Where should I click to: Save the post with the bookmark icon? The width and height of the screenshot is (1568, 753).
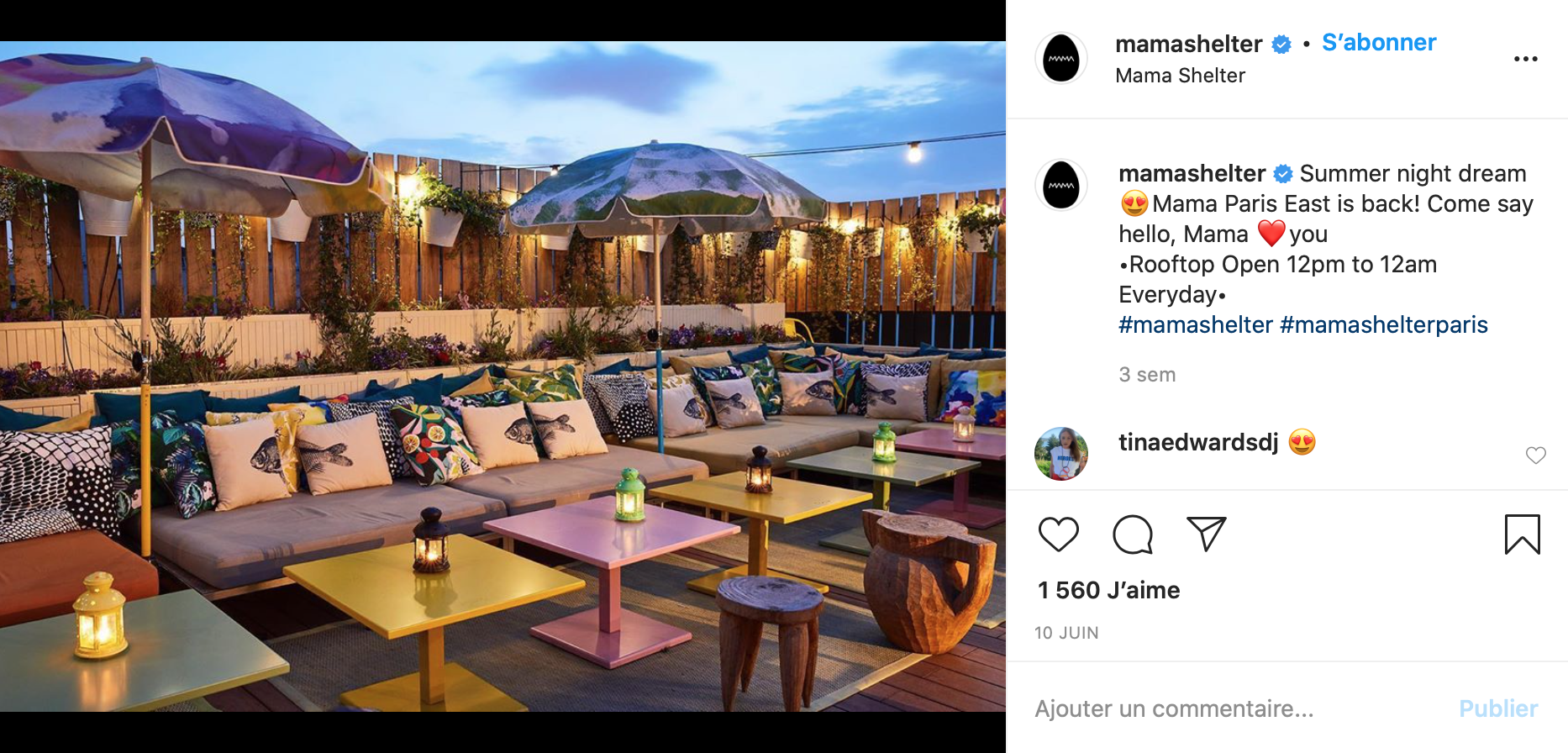(x=1522, y=534)
